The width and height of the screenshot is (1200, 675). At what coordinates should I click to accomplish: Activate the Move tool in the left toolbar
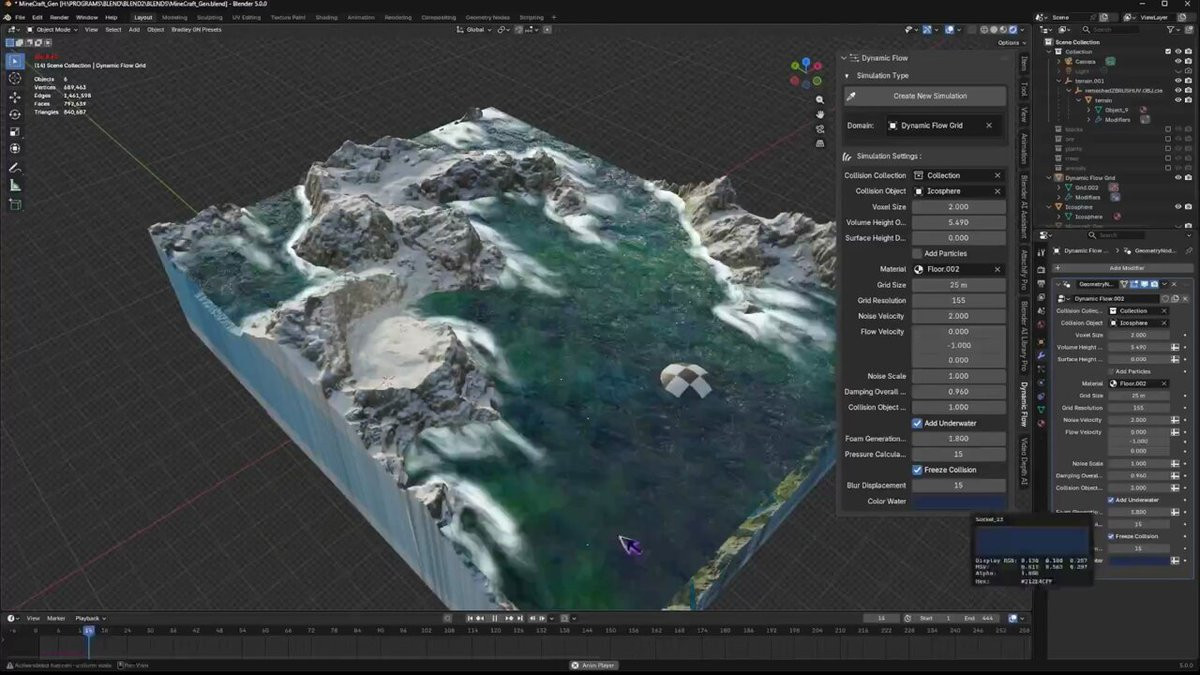click(x=15, y=97)
